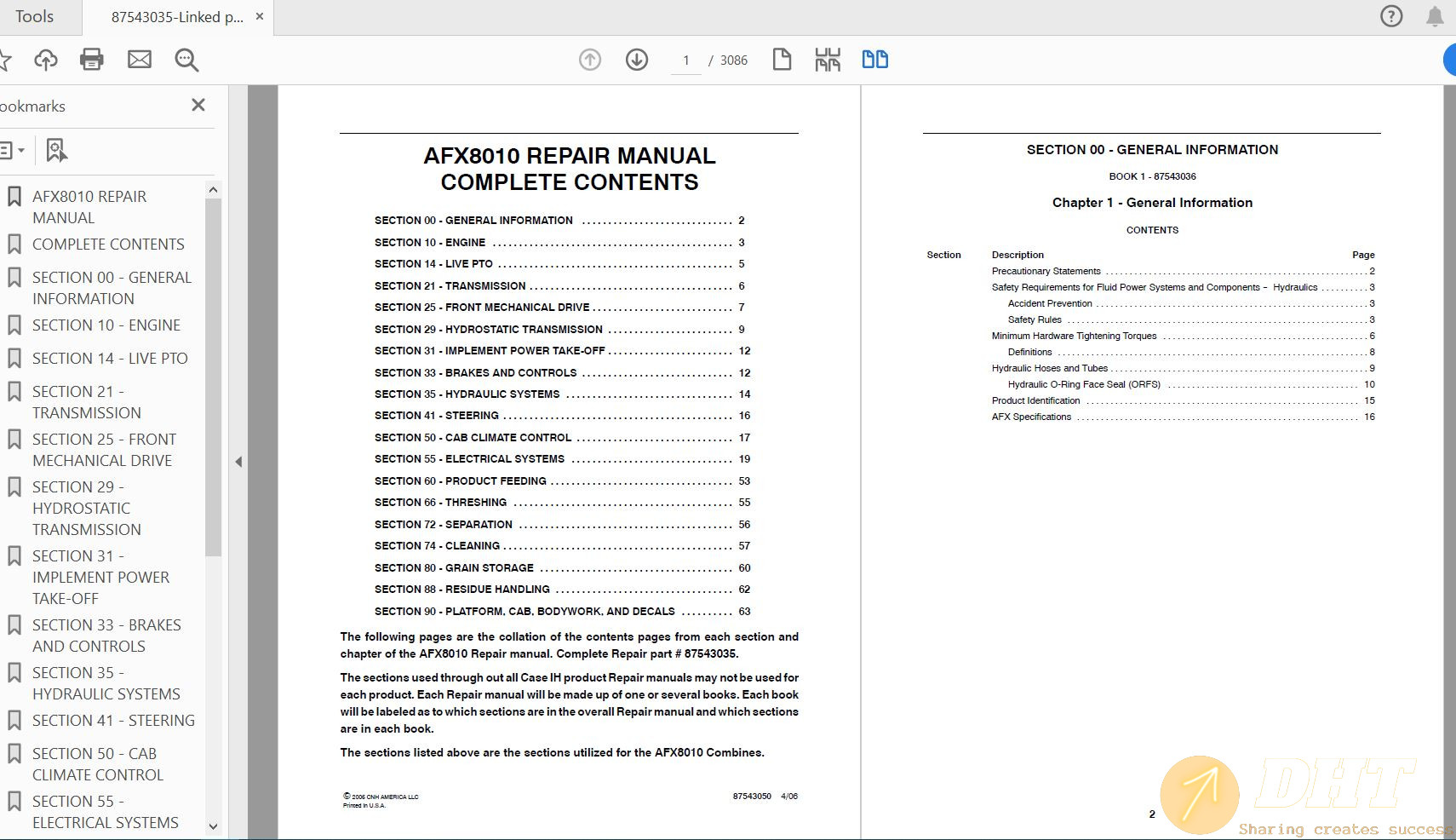Toggle the two-page view icon
Image resolution: width=1456 pixels, height=840 pixels.
875,60
